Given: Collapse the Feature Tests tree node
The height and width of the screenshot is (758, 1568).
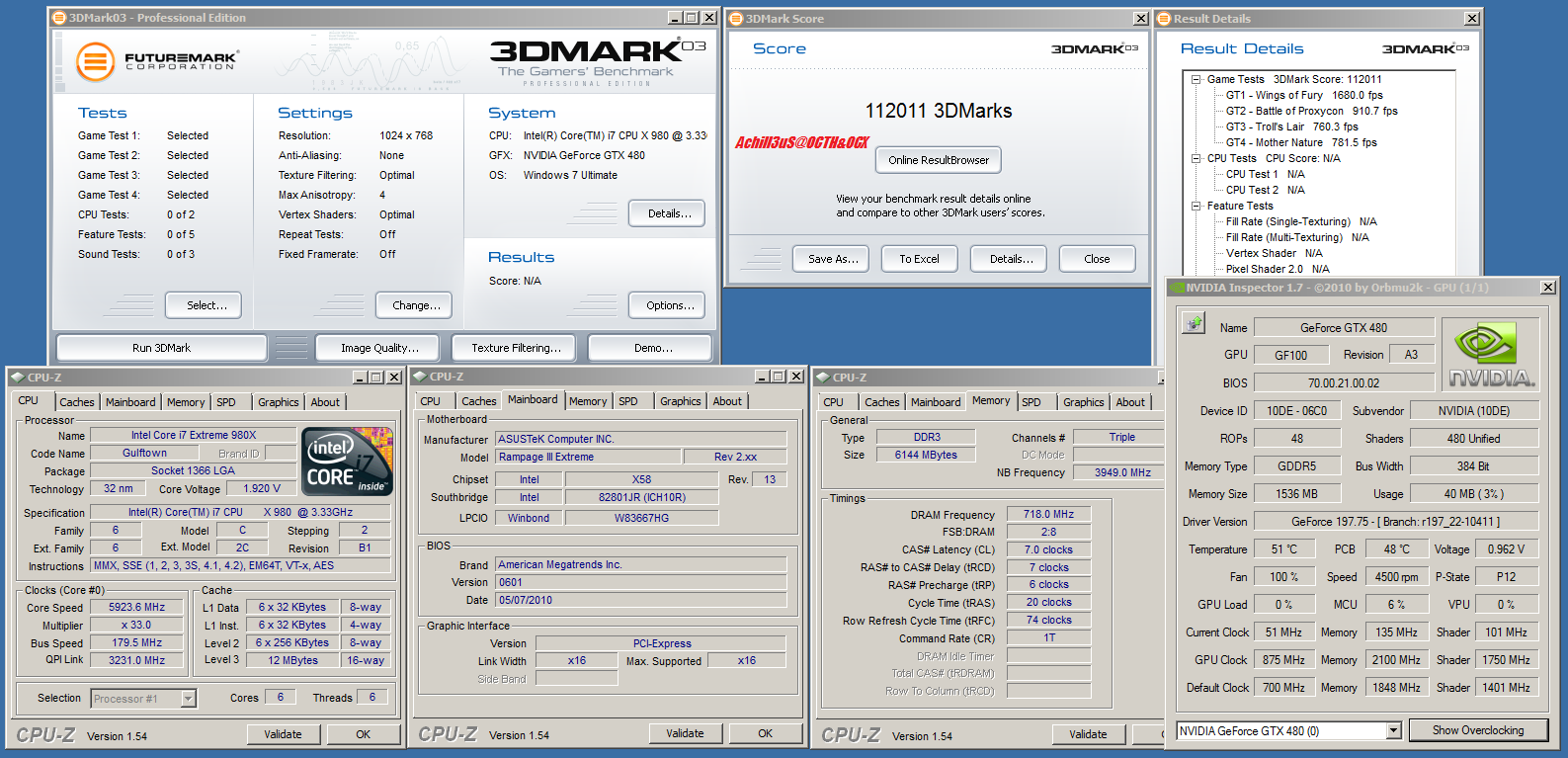Looking at the screenshot, I should coord(1196,206).
